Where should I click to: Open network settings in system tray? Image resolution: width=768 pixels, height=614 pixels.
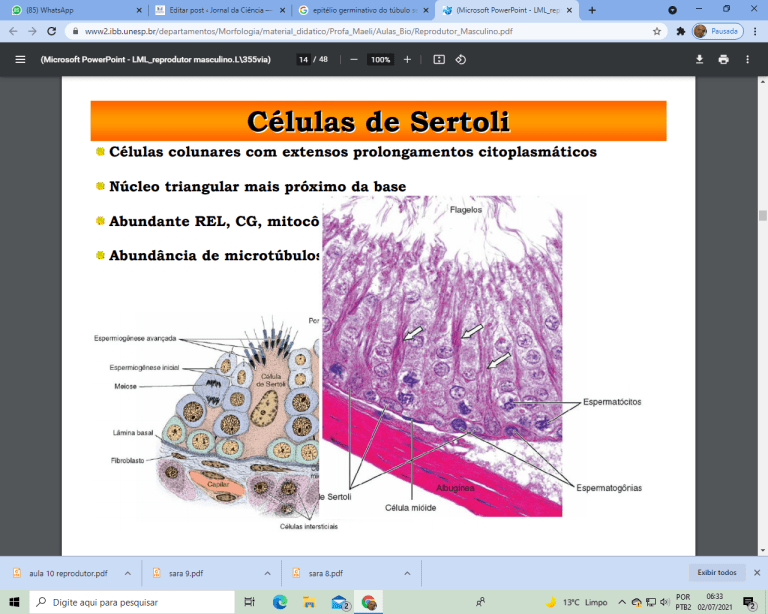tap(650, 602)
